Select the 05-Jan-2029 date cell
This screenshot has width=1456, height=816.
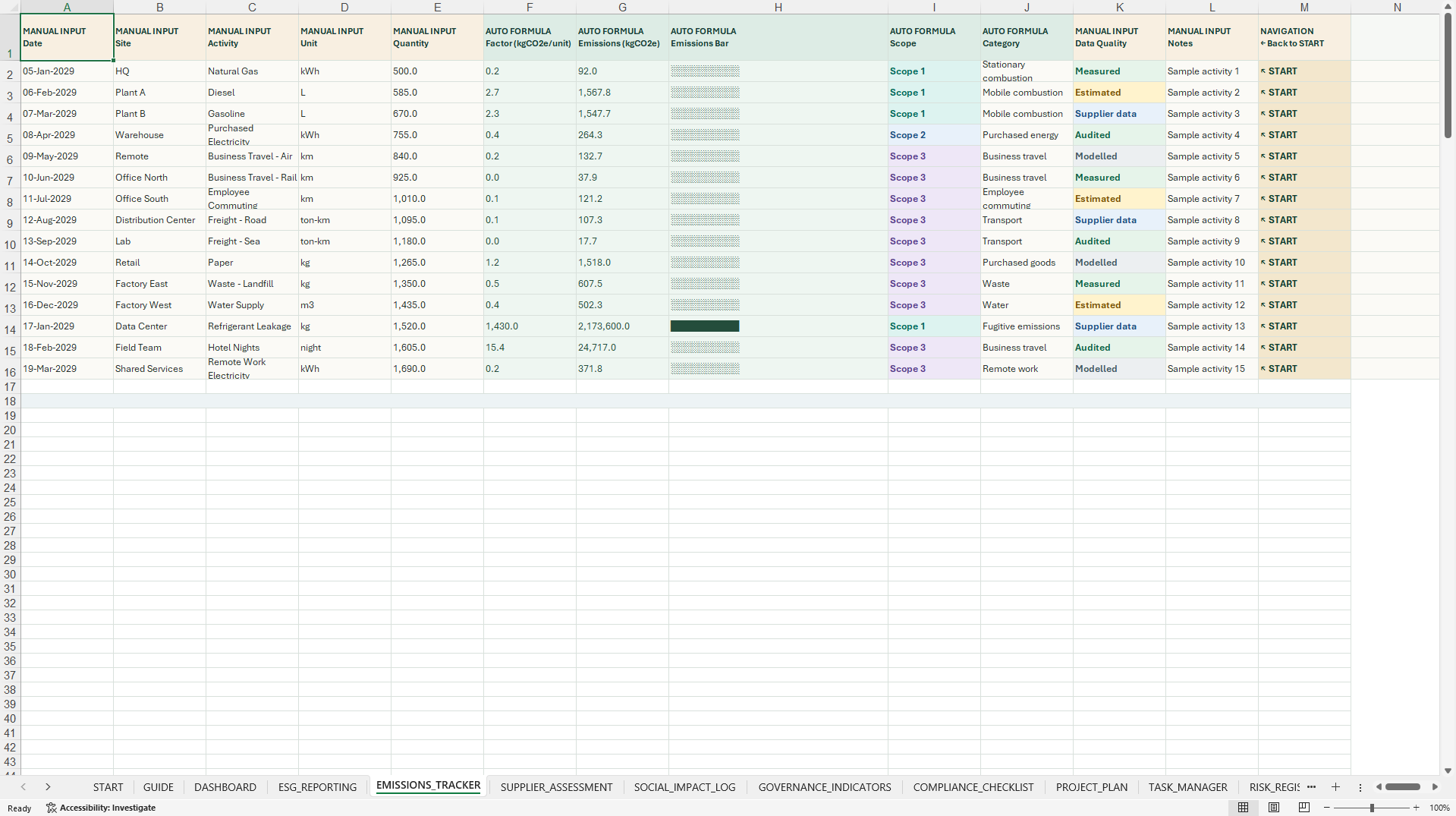(x=67, y=71)
